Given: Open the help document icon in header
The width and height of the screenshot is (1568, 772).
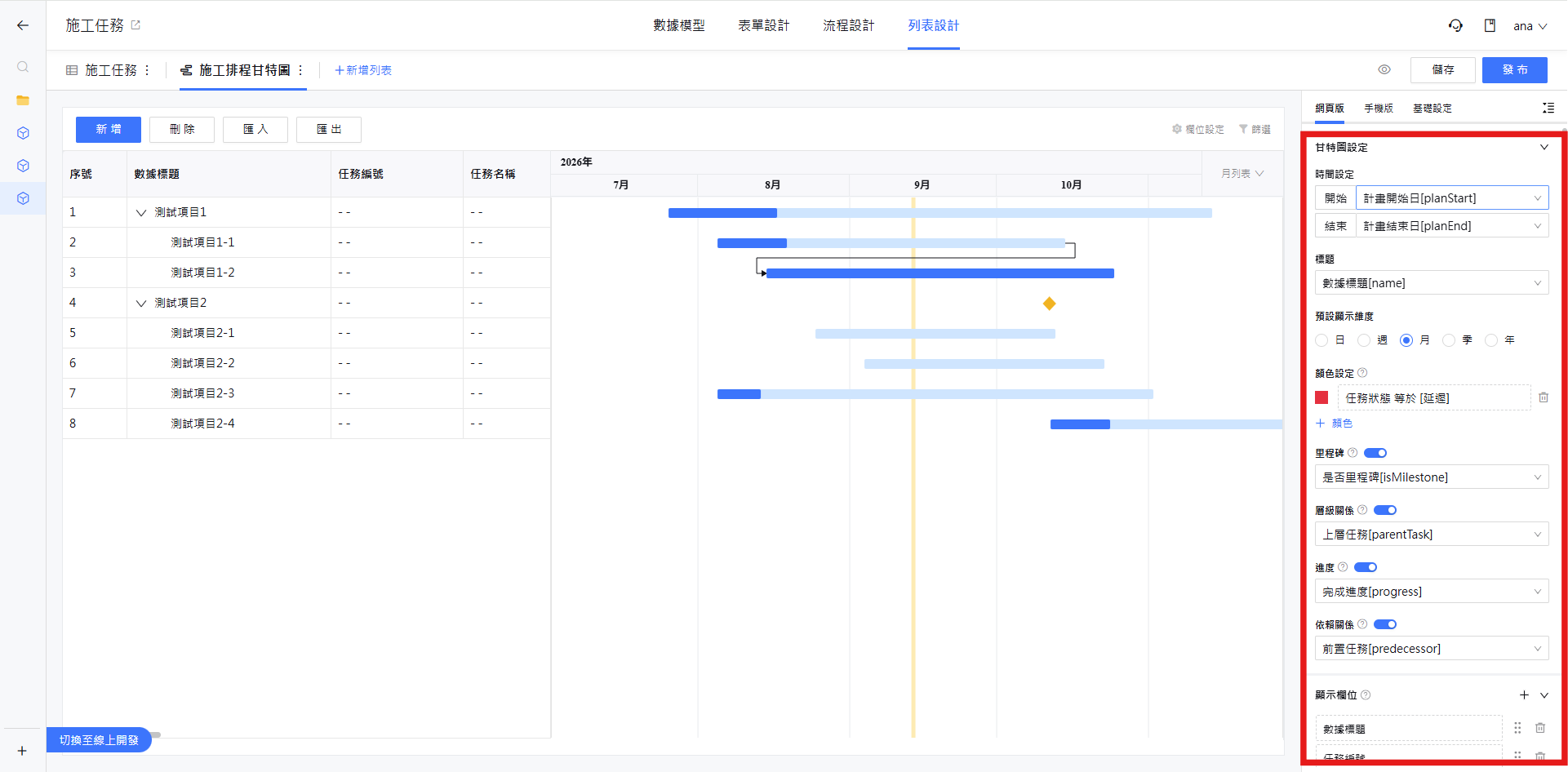Looking at the screenshot, I should pos(1490,25).
